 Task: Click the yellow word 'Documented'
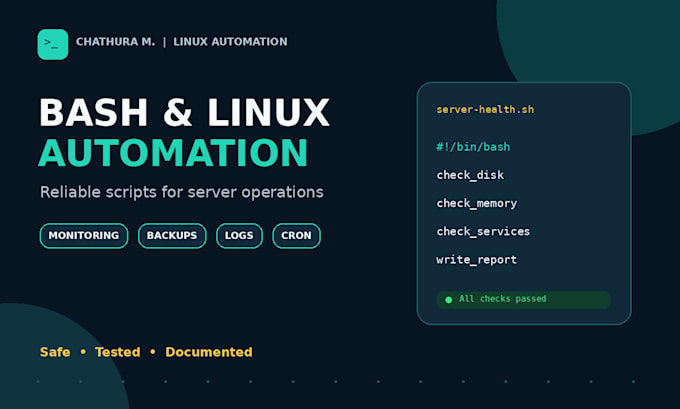coord(209,352)
